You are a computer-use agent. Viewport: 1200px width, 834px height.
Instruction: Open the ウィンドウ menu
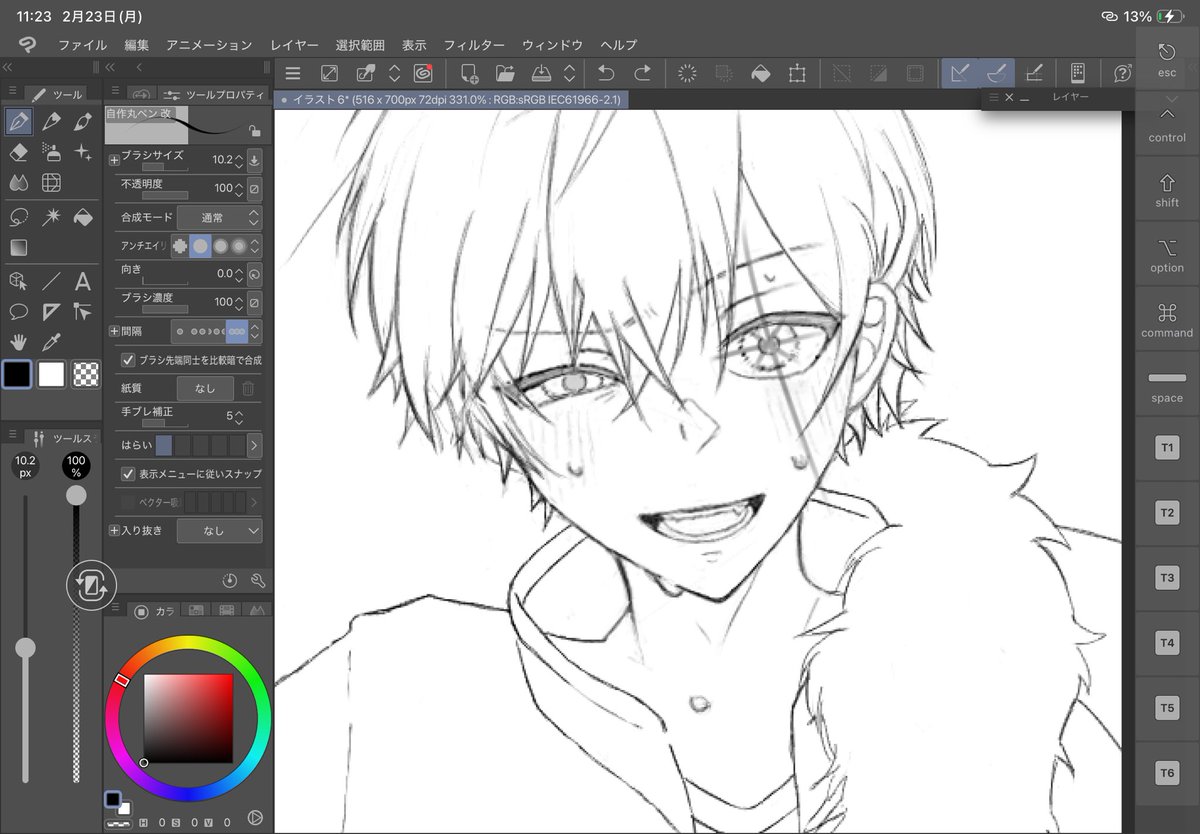[x=552, y=45]
